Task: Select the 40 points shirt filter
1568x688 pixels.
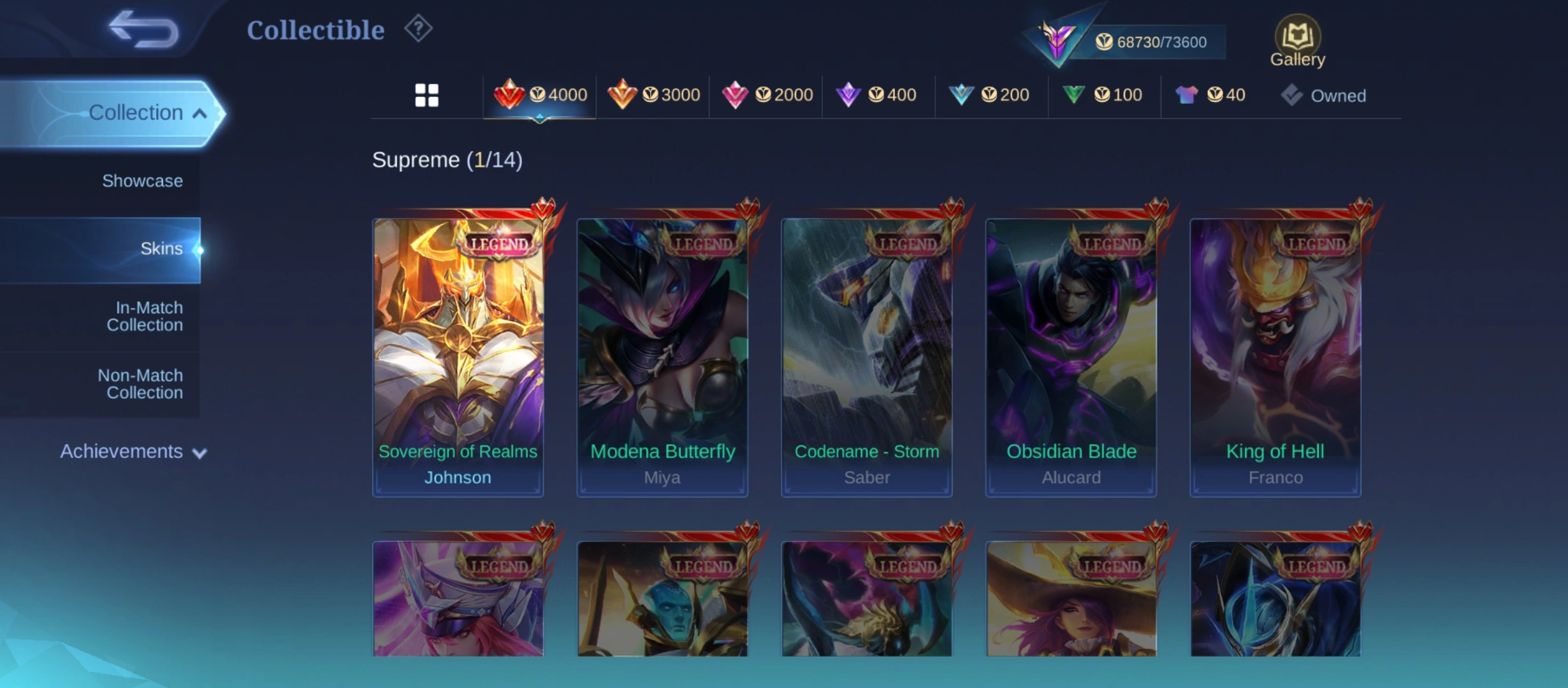Action: click(x=1210, y=96)
